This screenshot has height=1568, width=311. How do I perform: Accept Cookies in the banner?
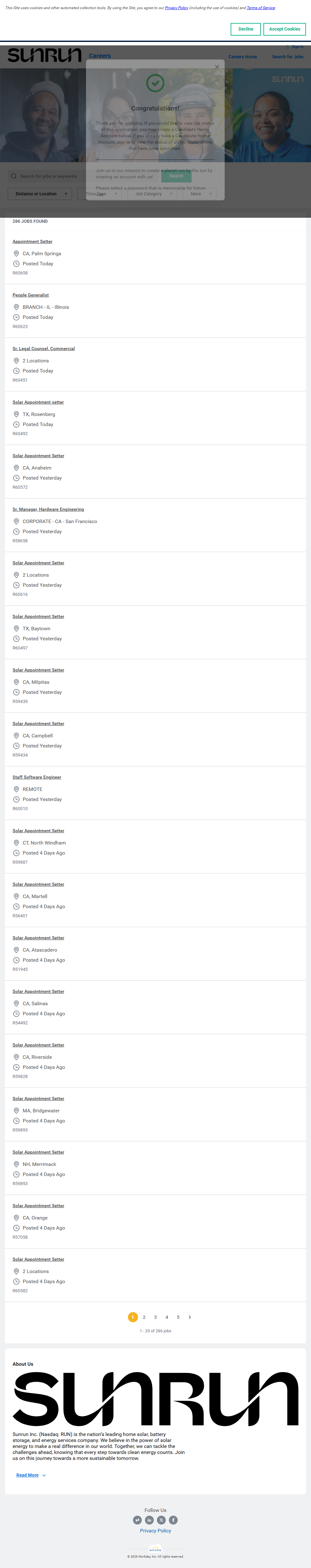tap(284, 29)
